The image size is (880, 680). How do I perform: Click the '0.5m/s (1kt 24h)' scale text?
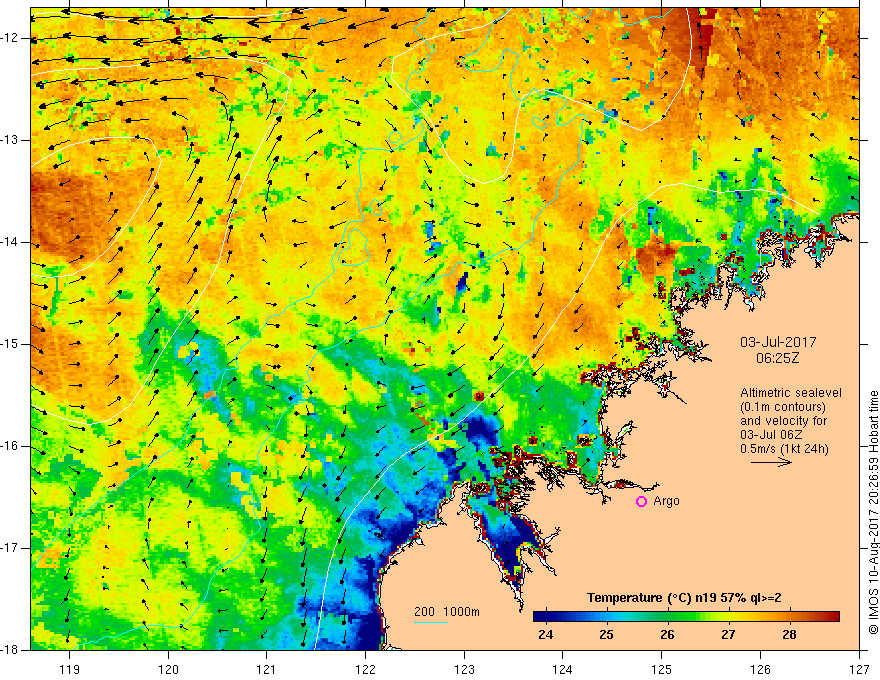pos(785,449)
